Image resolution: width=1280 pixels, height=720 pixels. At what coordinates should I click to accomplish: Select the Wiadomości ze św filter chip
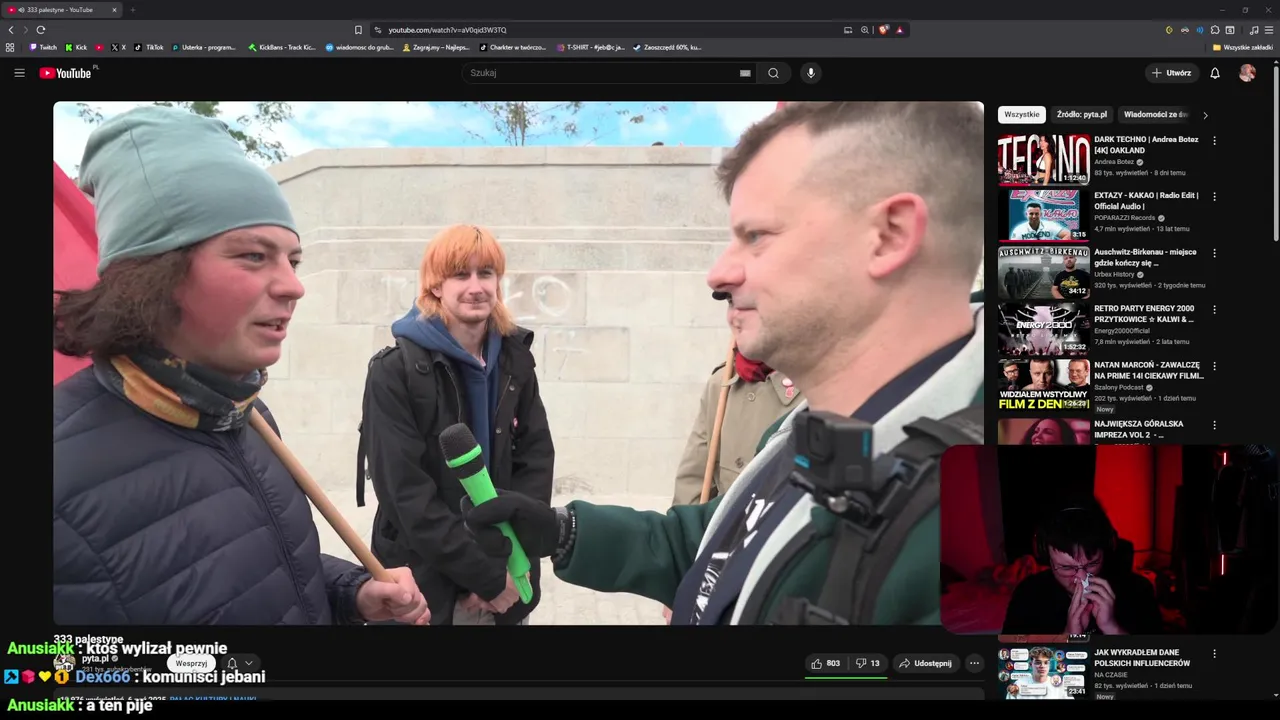click(1156, 115)
